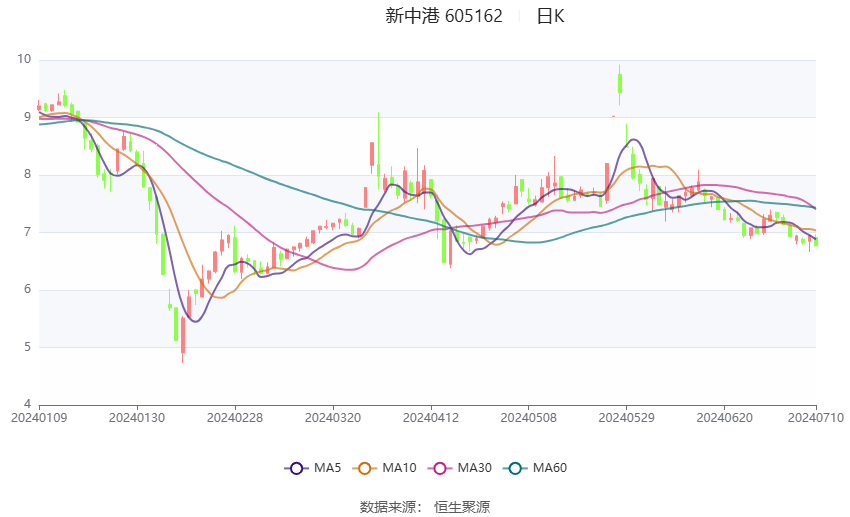850x517 pixels.
Task: Click the 20240620 x-axis date label
Action: (725, 418)
